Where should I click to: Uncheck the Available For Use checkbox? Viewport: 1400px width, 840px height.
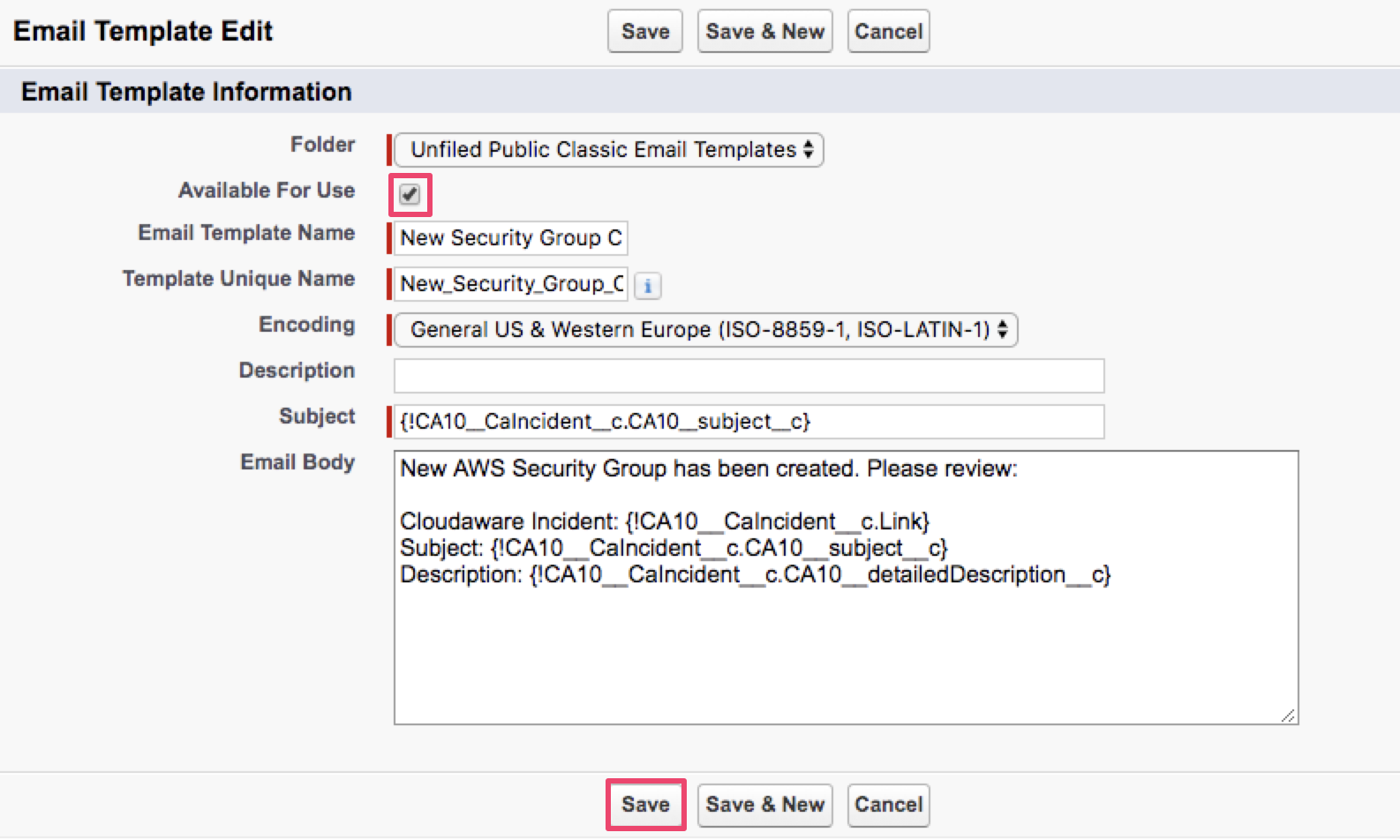coord(410,194)
